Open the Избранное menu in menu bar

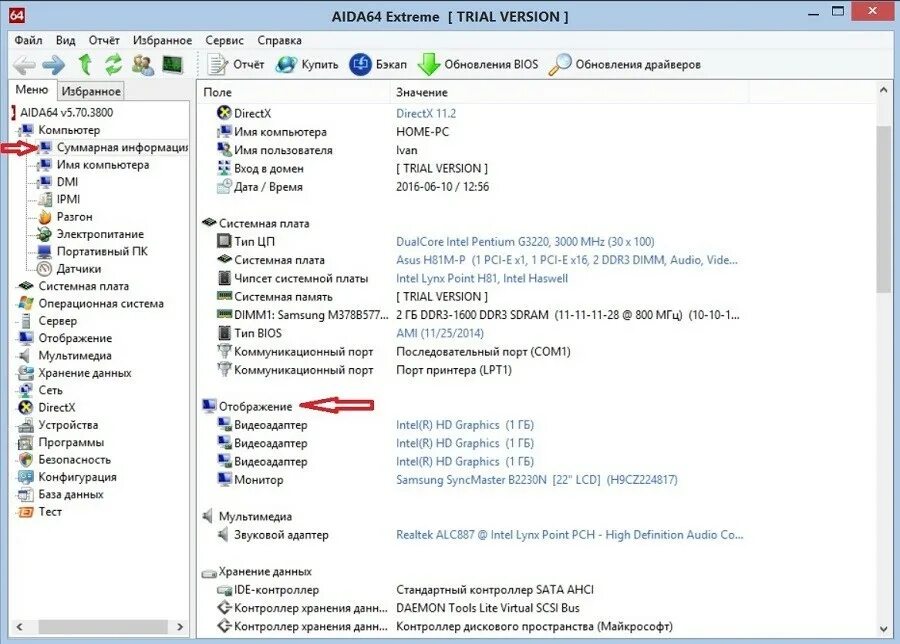(162, 40)
